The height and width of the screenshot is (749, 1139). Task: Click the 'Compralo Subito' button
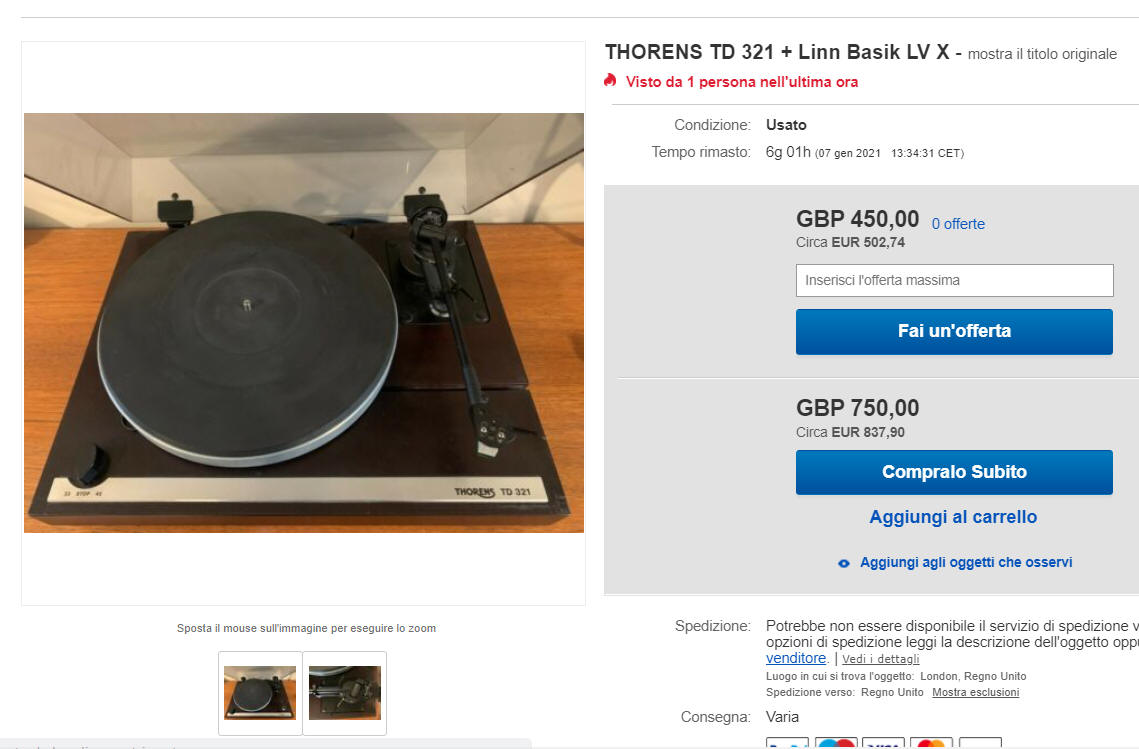click(954, 472)
